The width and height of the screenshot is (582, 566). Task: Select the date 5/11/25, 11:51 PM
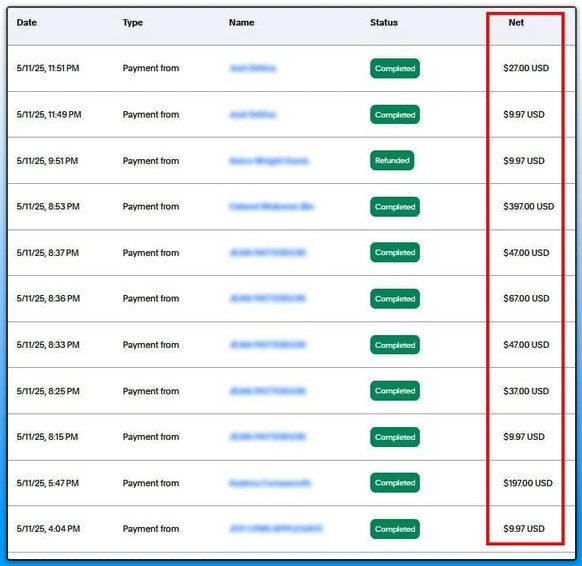[48, 68]
